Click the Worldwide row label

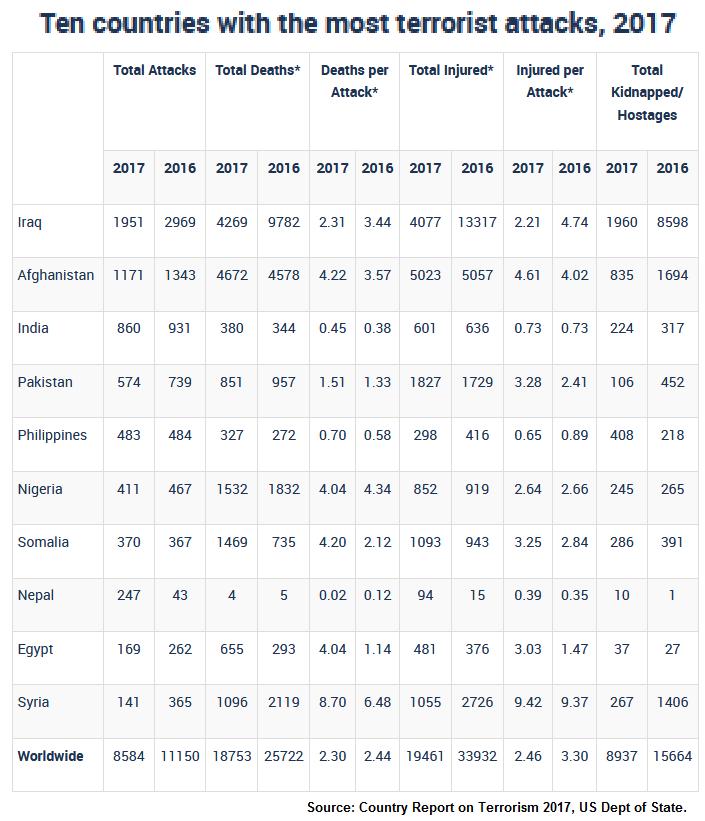50,756
